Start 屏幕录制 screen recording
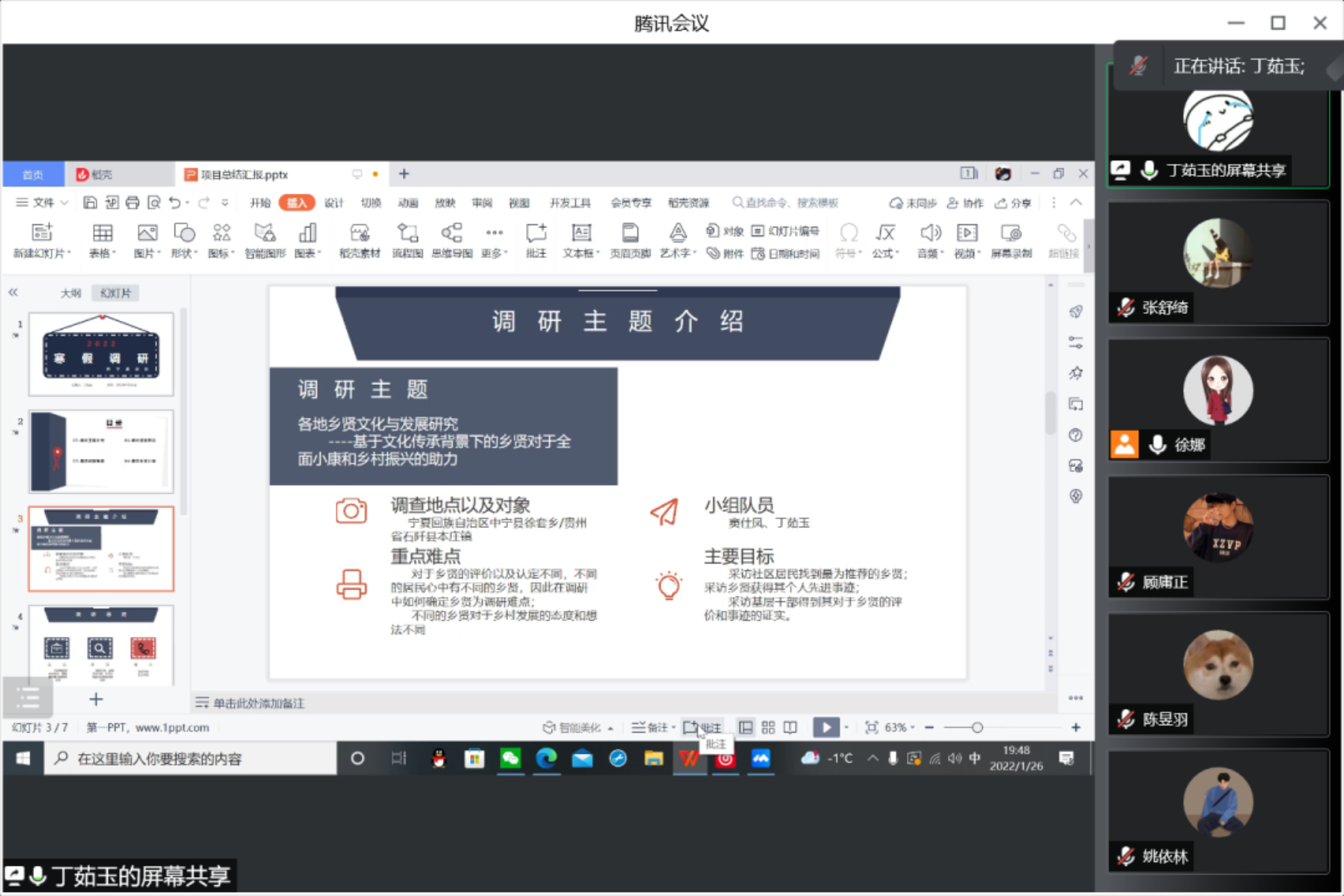1344x896 pixels. [x=1011, y=239]
